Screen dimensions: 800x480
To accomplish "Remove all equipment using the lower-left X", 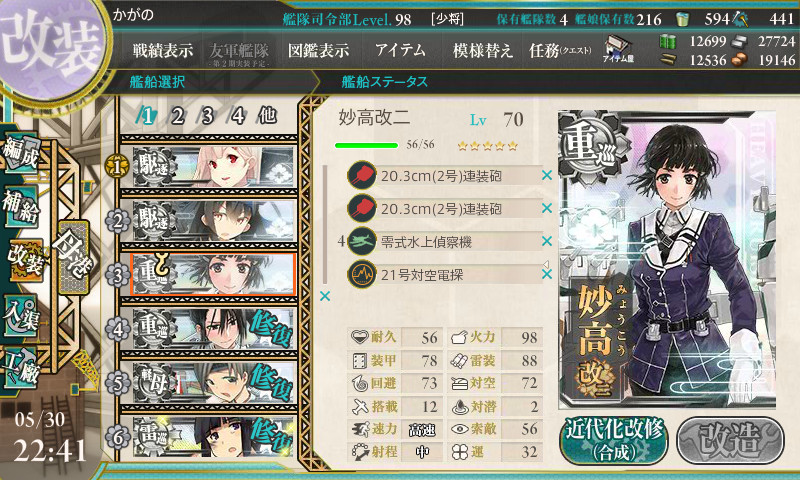I will tap(324, 296).
